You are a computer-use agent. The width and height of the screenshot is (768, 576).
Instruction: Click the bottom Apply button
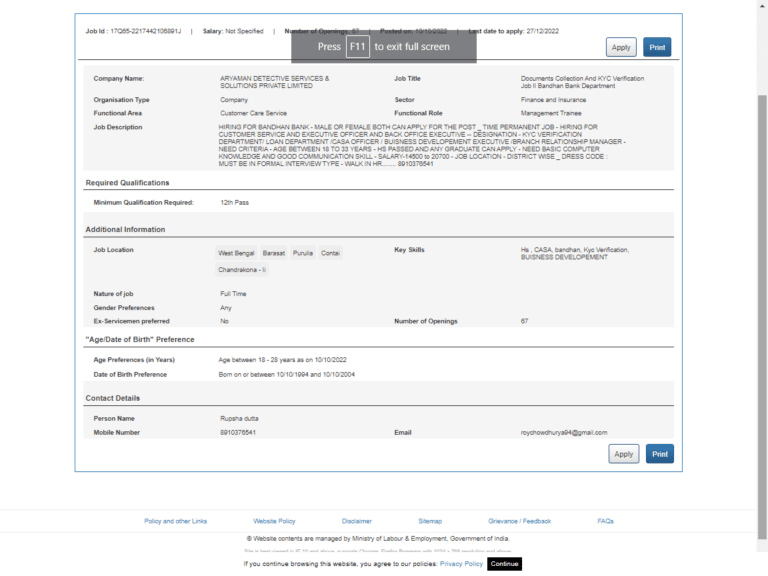[624, 454]
